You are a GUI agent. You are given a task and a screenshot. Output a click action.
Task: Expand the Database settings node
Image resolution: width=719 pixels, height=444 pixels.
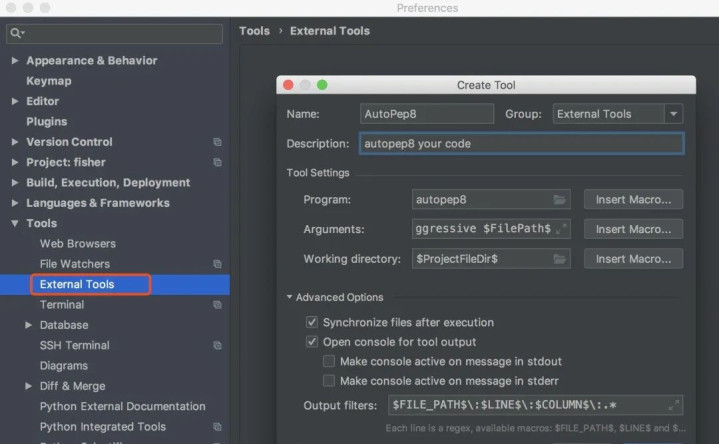[28, 325]
